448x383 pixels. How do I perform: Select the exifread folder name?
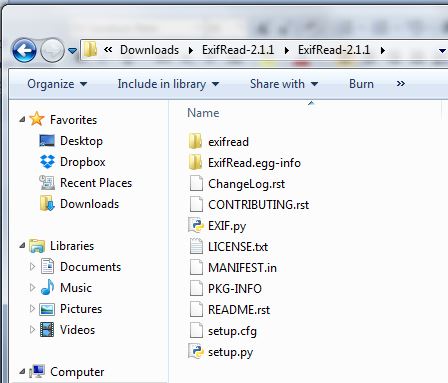(228, 142)
